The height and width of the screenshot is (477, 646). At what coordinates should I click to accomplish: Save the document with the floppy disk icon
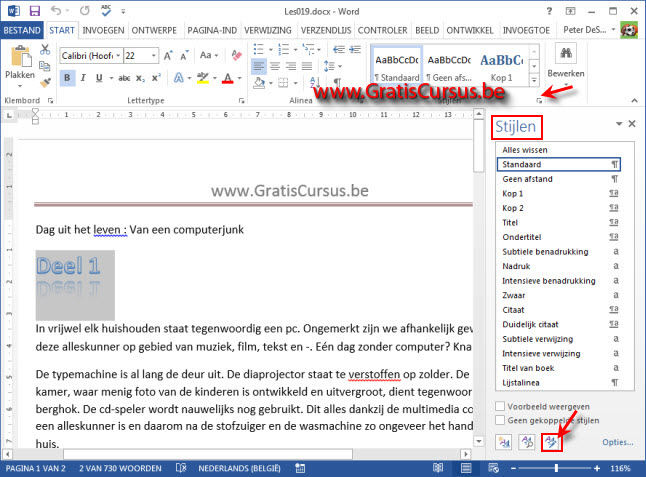click(x=35, y=11)
